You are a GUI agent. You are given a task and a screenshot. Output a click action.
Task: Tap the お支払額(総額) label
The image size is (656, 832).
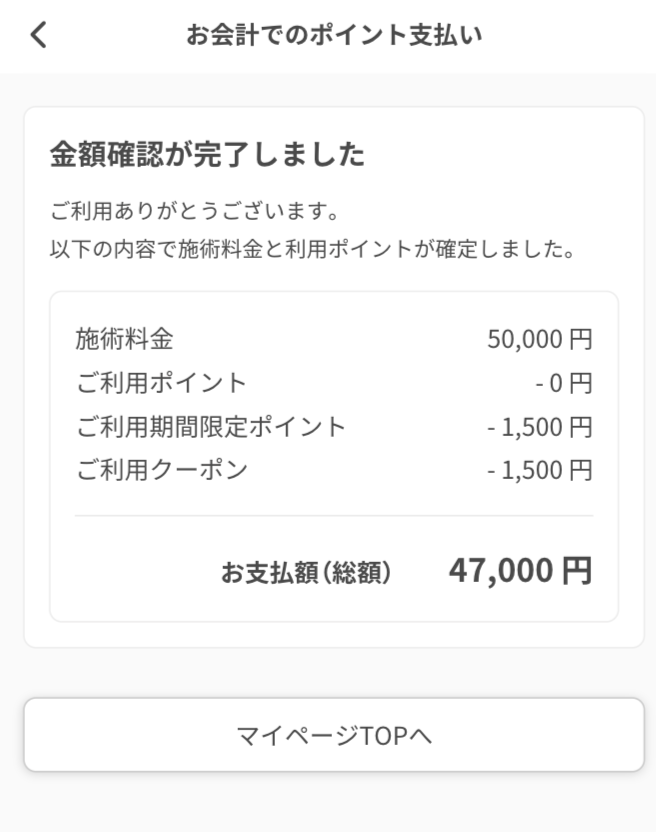pos(306,573)
